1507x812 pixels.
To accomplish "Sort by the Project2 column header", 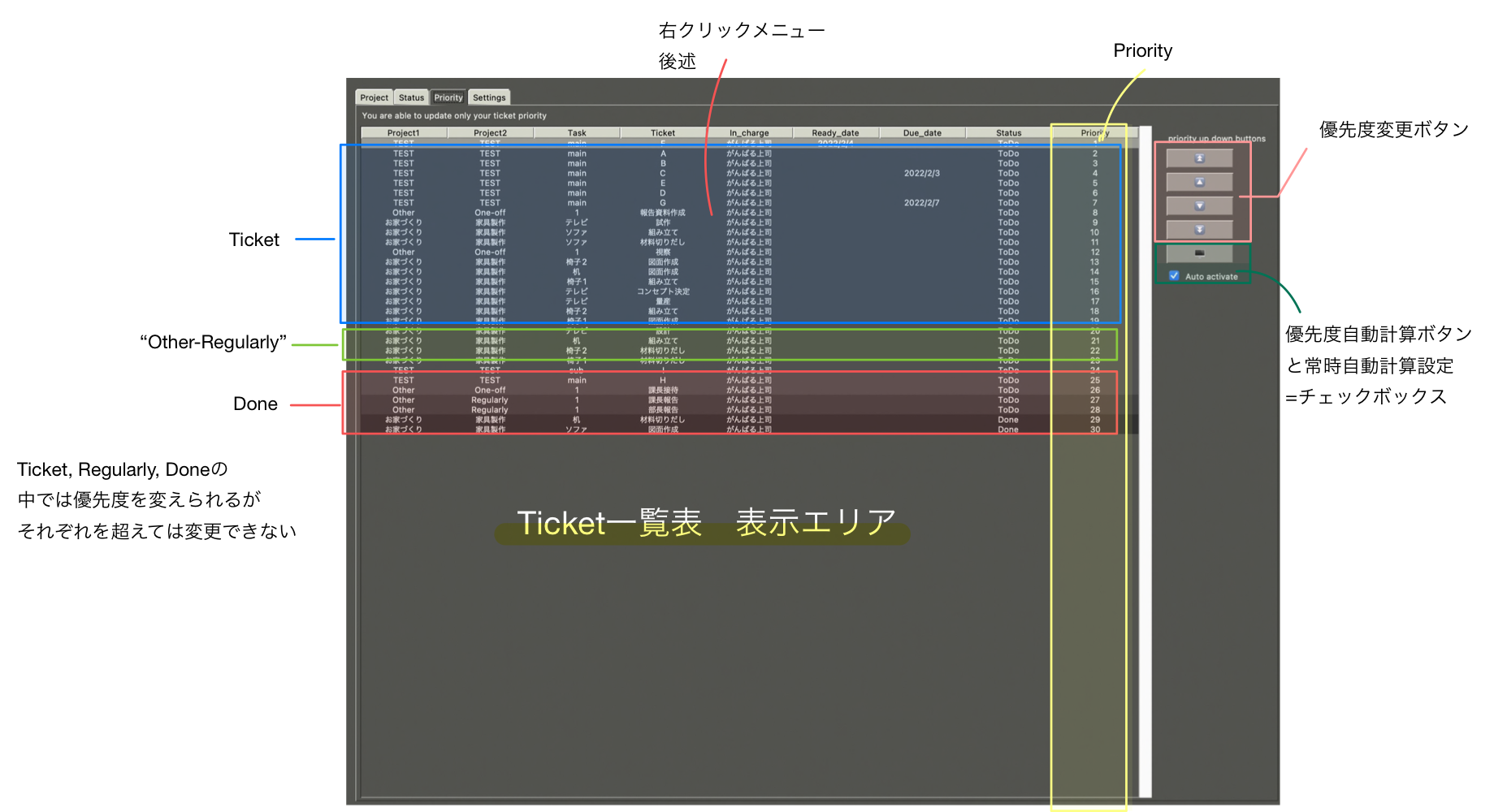I will (x=490, y=133).
